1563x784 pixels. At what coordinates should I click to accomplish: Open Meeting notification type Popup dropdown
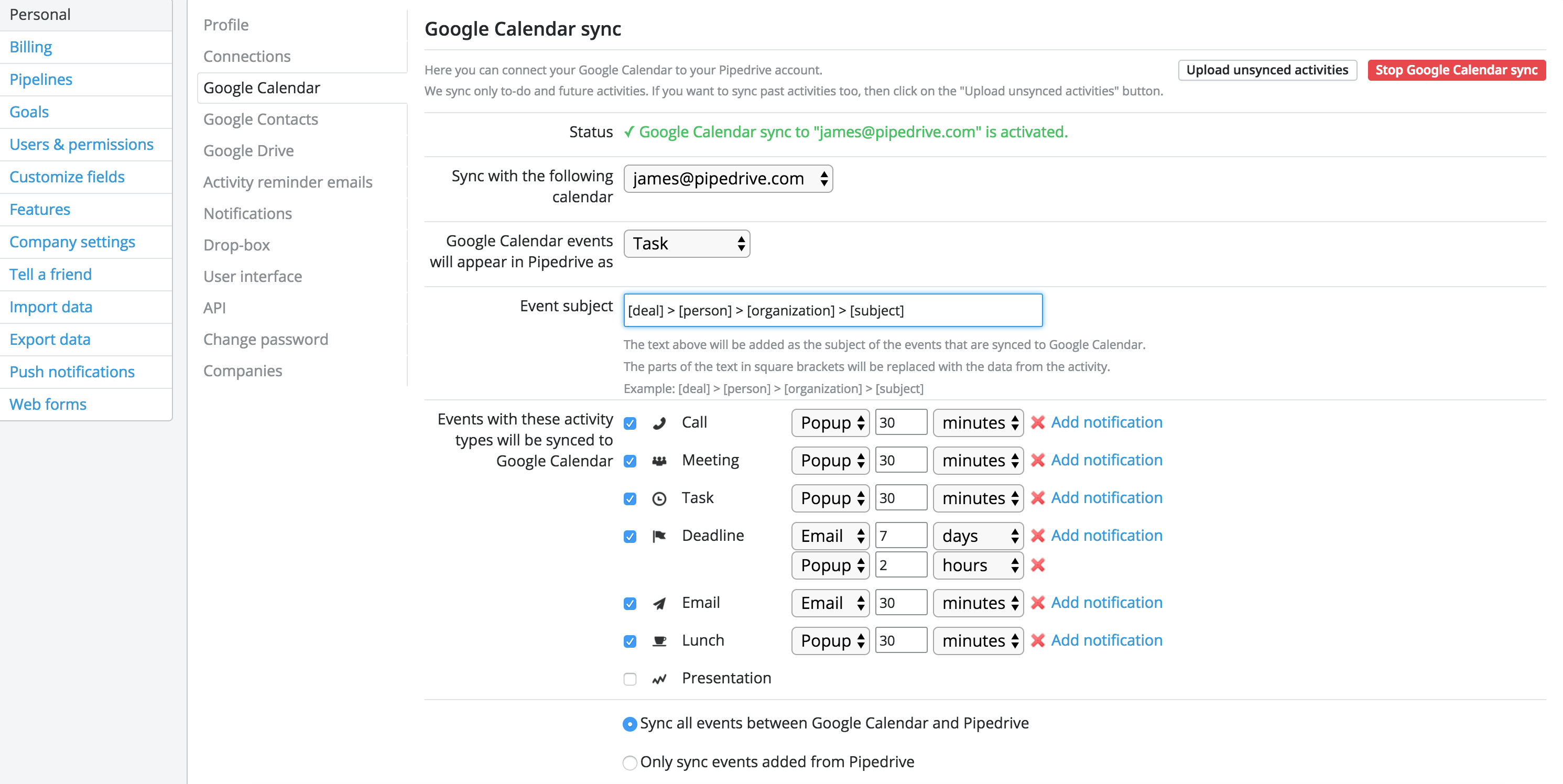[x=830, y=460]
